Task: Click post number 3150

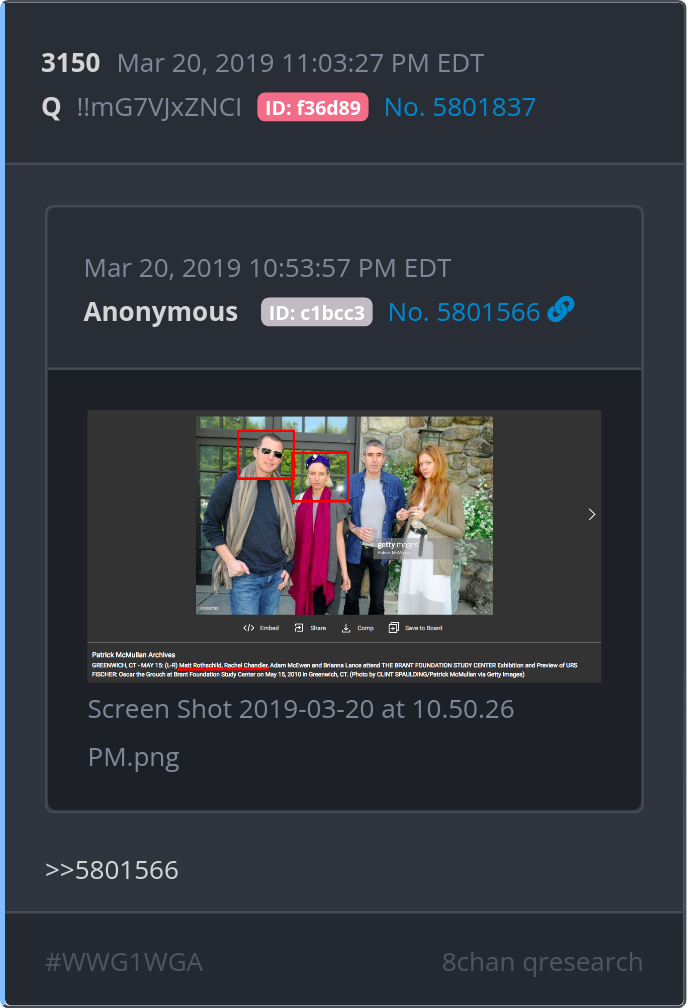Action: (71, 63)
